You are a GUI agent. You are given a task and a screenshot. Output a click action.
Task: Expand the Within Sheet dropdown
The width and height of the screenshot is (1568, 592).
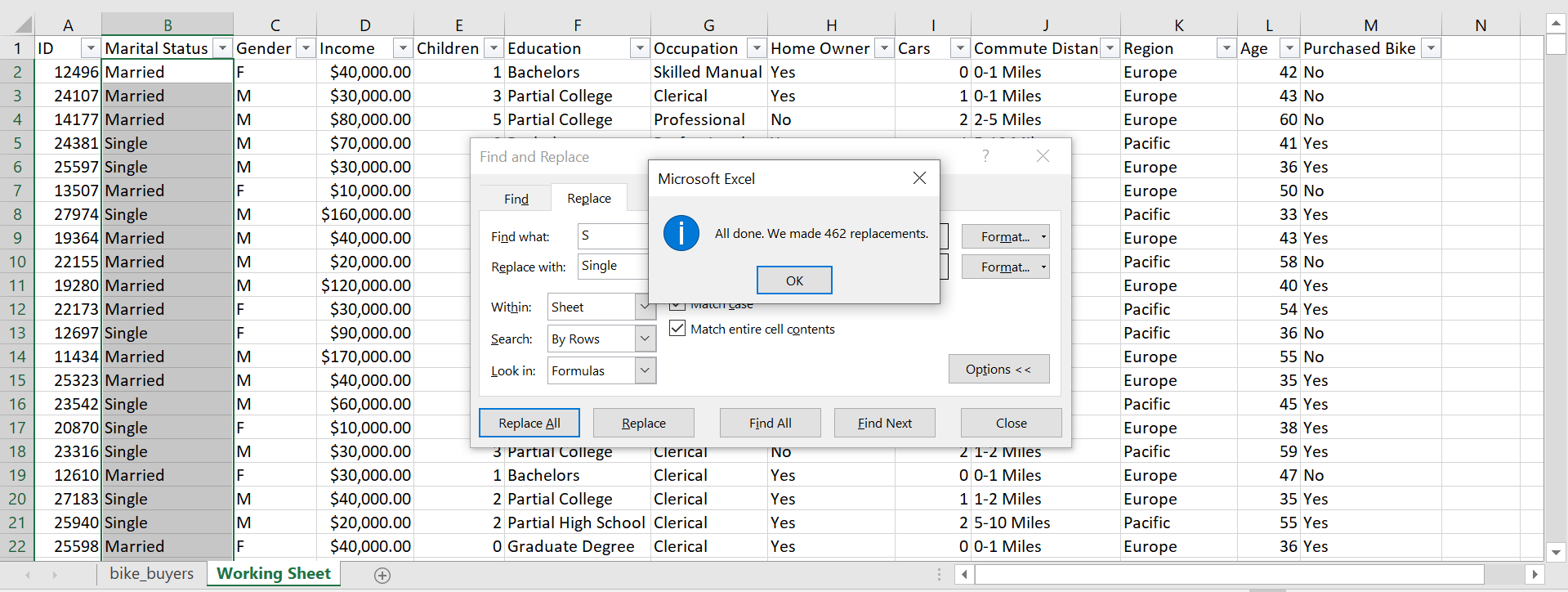click(645, 307)
